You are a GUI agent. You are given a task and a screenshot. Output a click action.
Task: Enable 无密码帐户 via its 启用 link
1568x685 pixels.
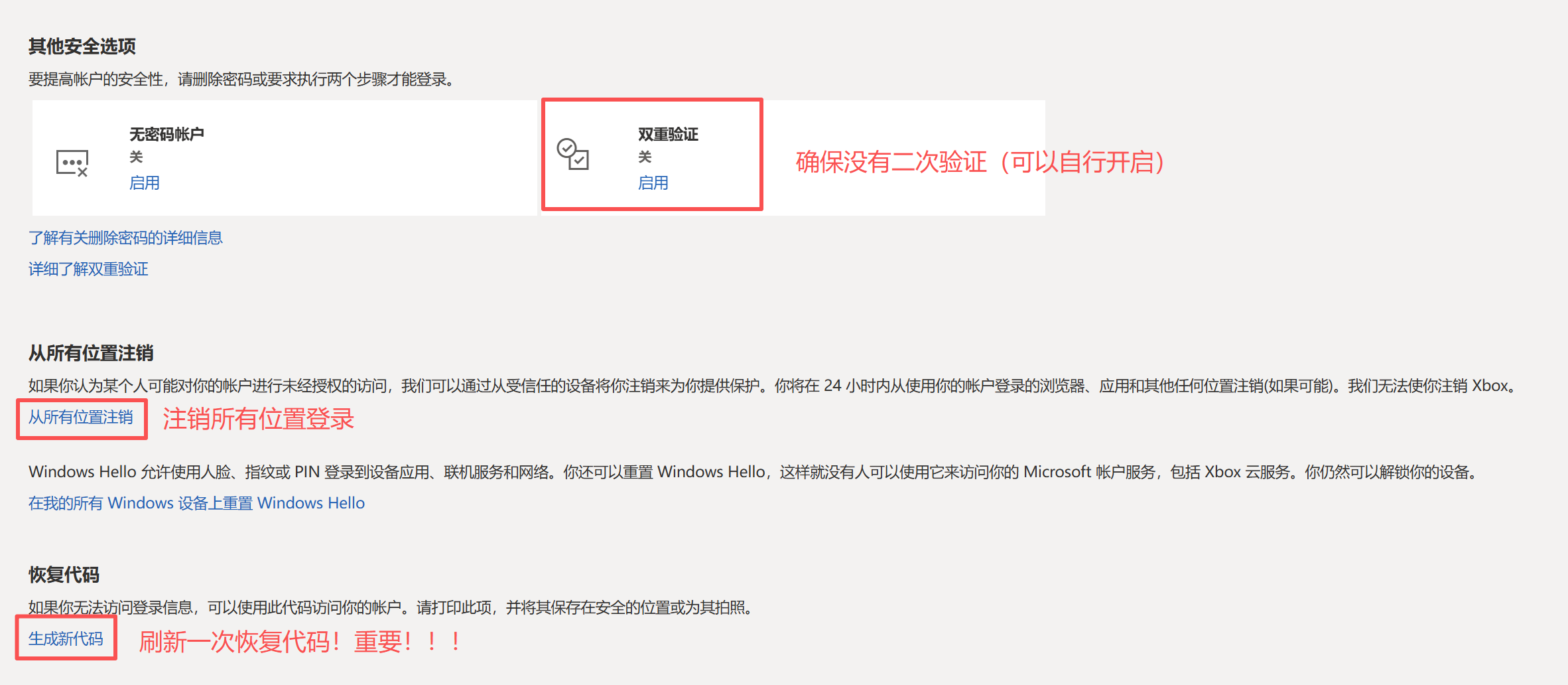tap(143, 183)
